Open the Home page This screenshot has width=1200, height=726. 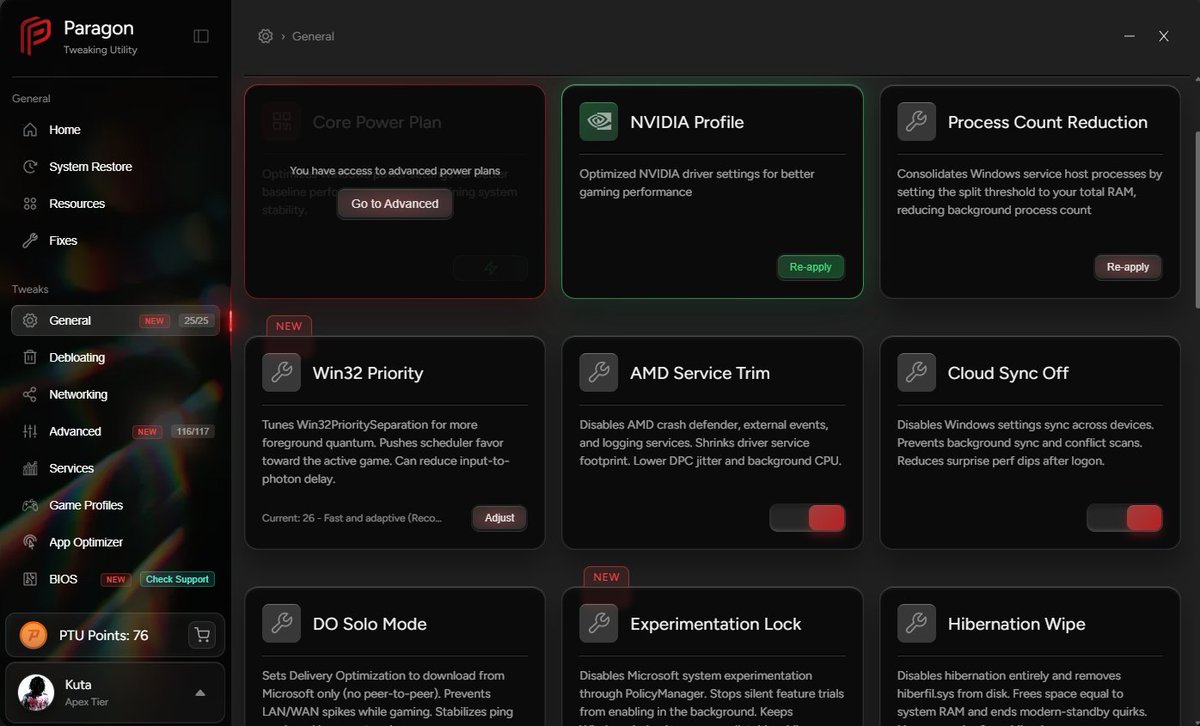115,130
